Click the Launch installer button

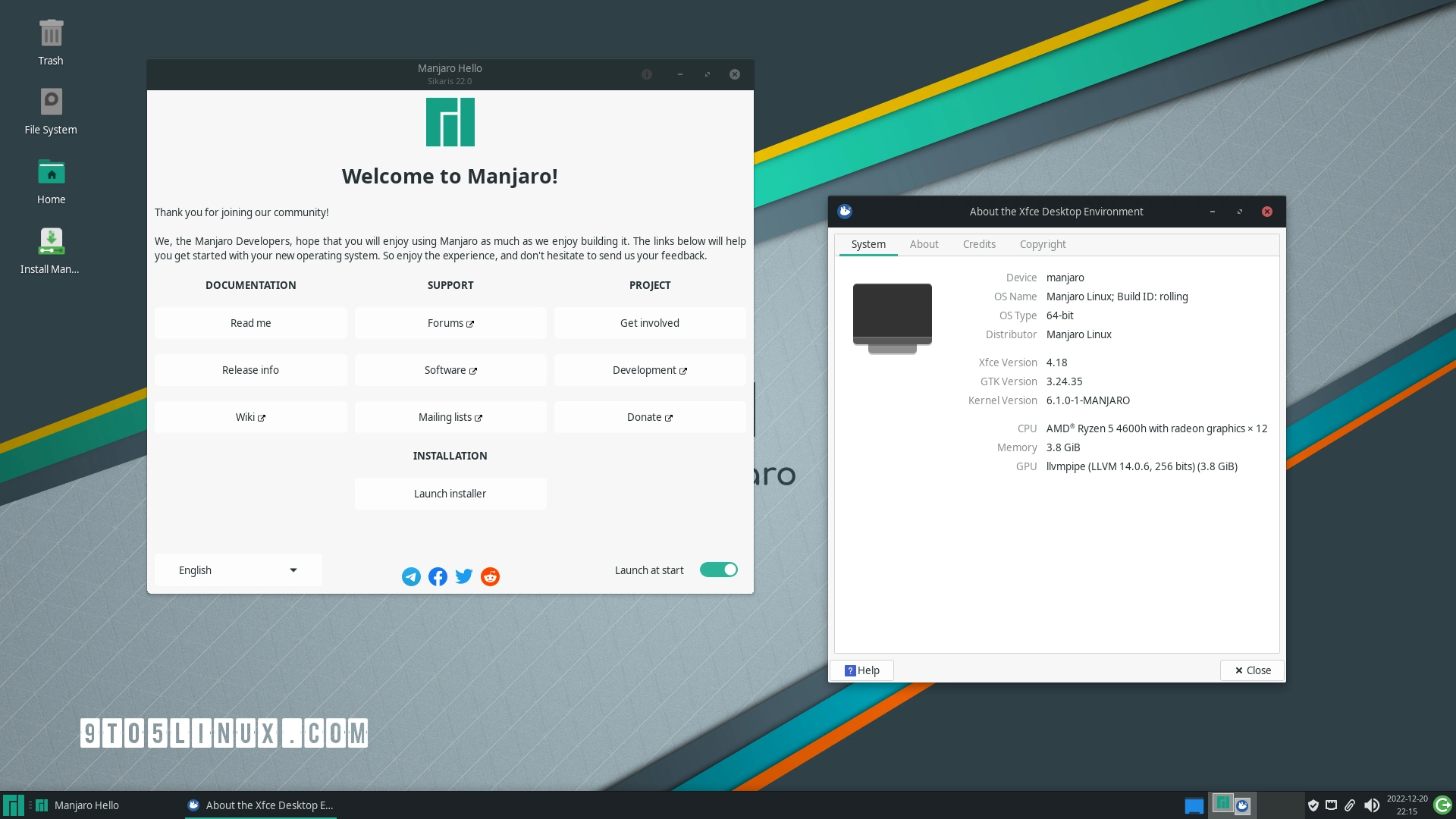pos(450,493)
